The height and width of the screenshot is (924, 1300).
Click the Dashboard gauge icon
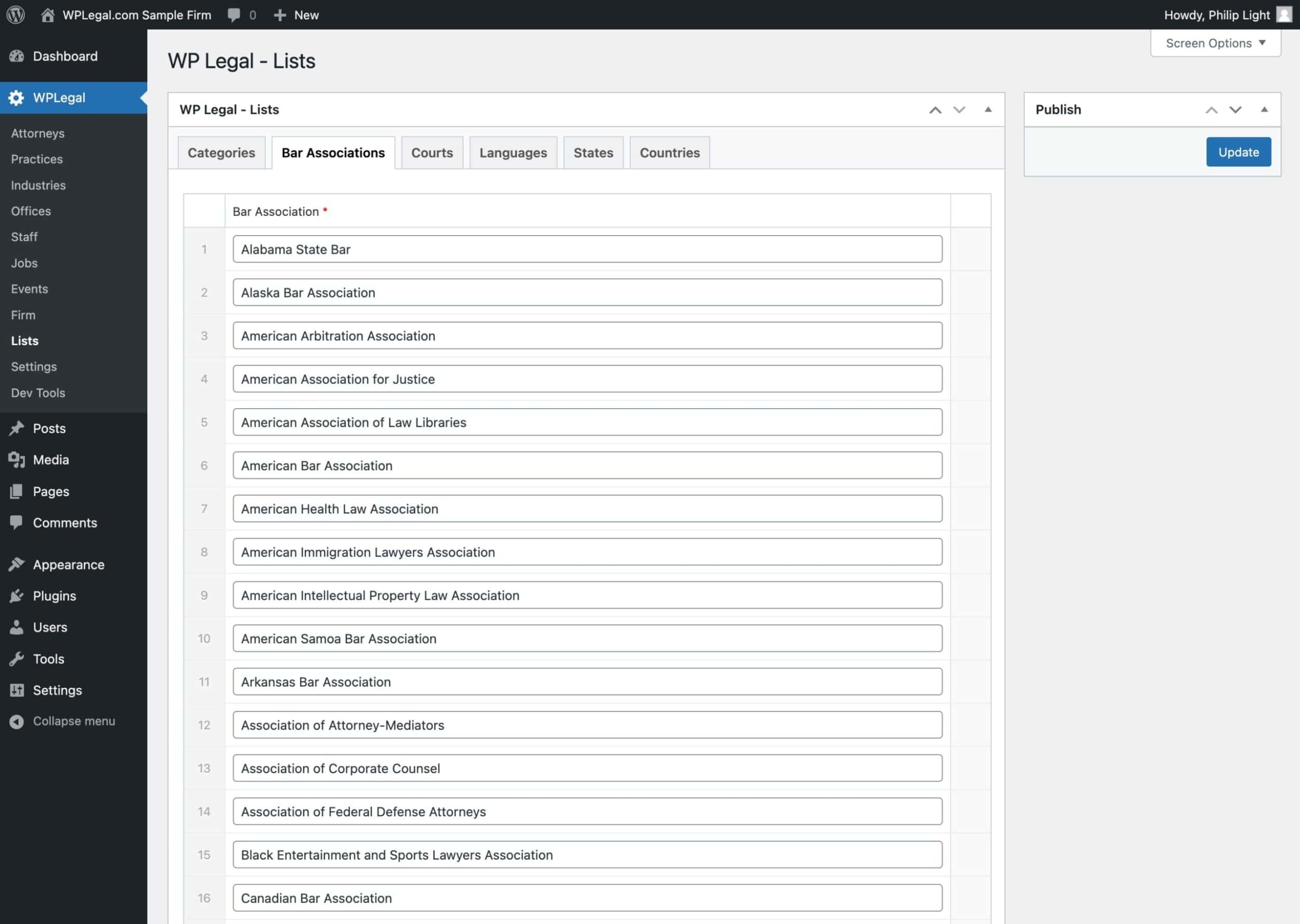(17, 56)
